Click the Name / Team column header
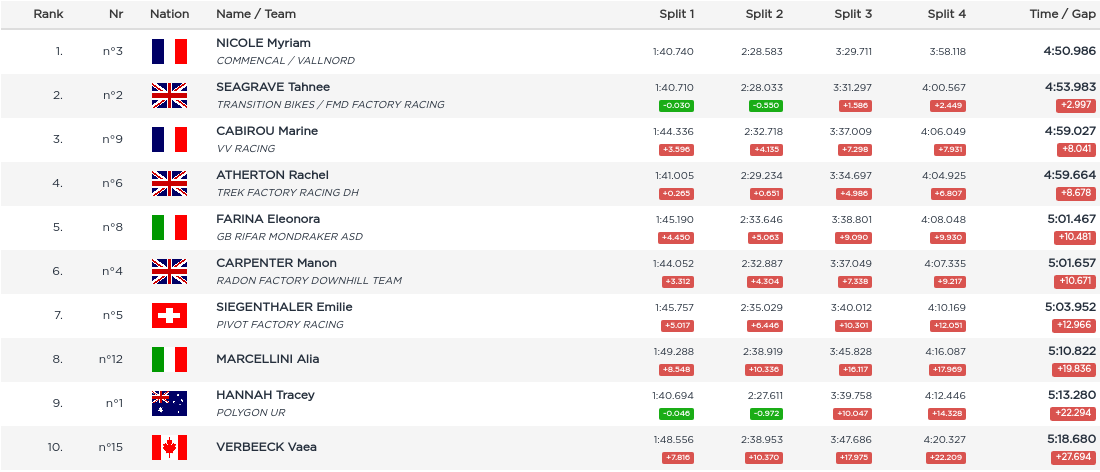1100x472 pixels. coord(256,14)
